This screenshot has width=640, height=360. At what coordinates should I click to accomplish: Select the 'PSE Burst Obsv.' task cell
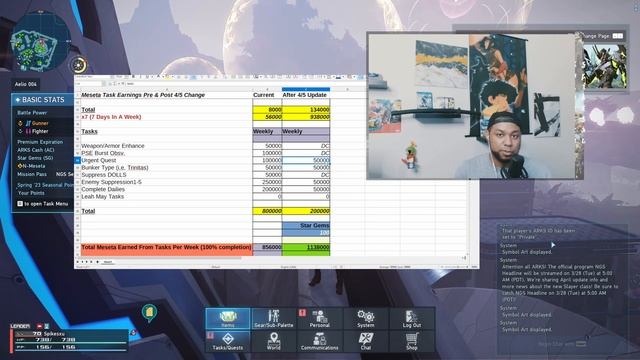coord(167,153)
